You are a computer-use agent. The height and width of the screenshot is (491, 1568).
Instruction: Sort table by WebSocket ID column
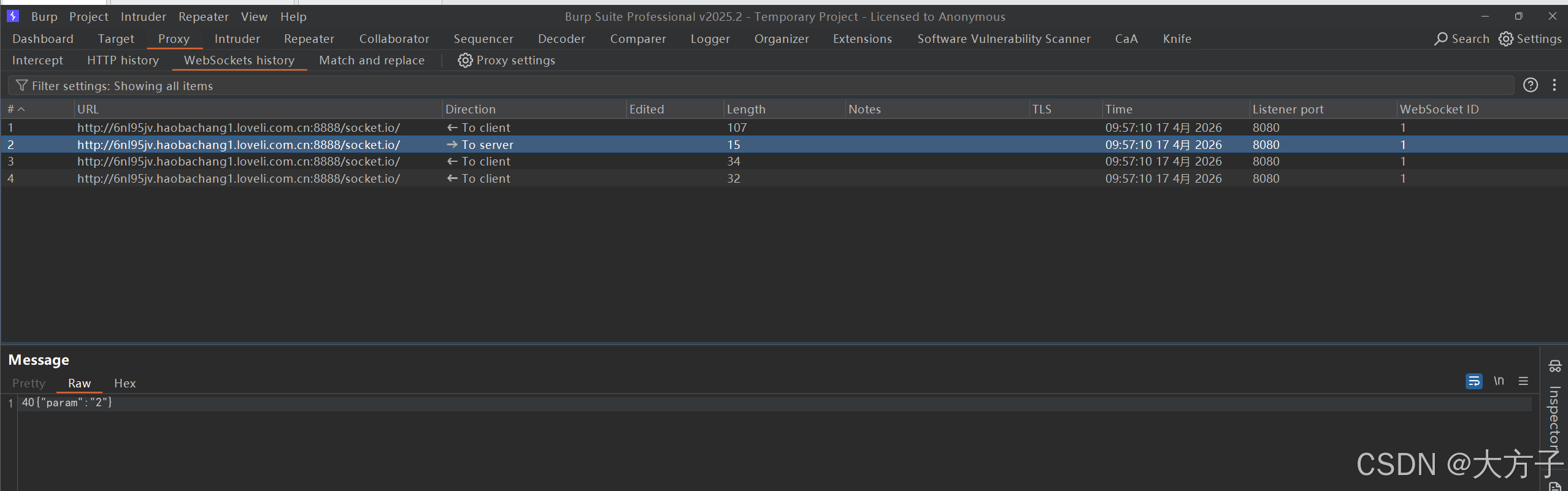tap(1481, 109)
